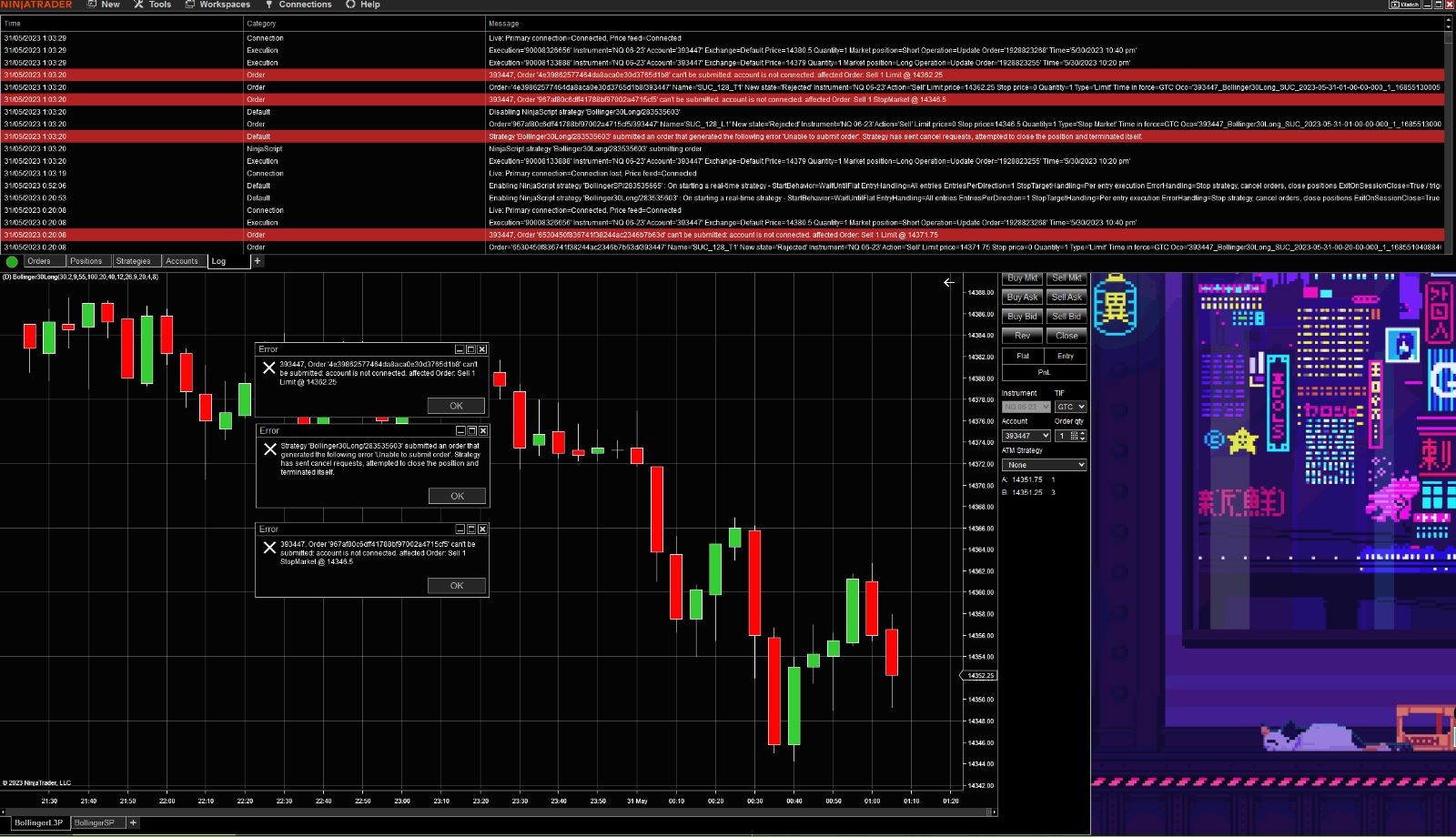
Task: Click the Order qty stepper arrows
Action: [1083, 436]
